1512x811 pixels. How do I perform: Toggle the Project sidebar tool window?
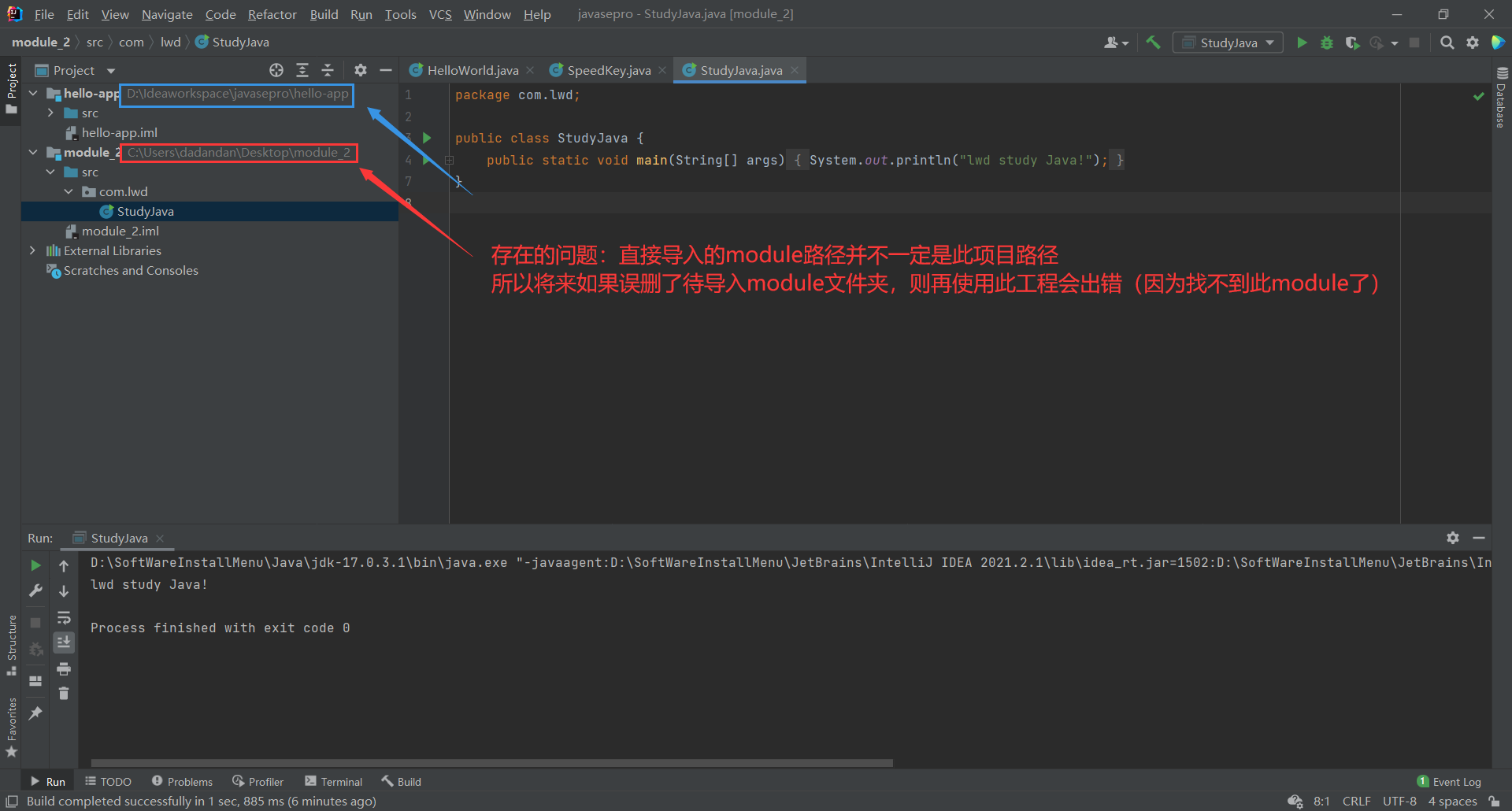(11, 88)
